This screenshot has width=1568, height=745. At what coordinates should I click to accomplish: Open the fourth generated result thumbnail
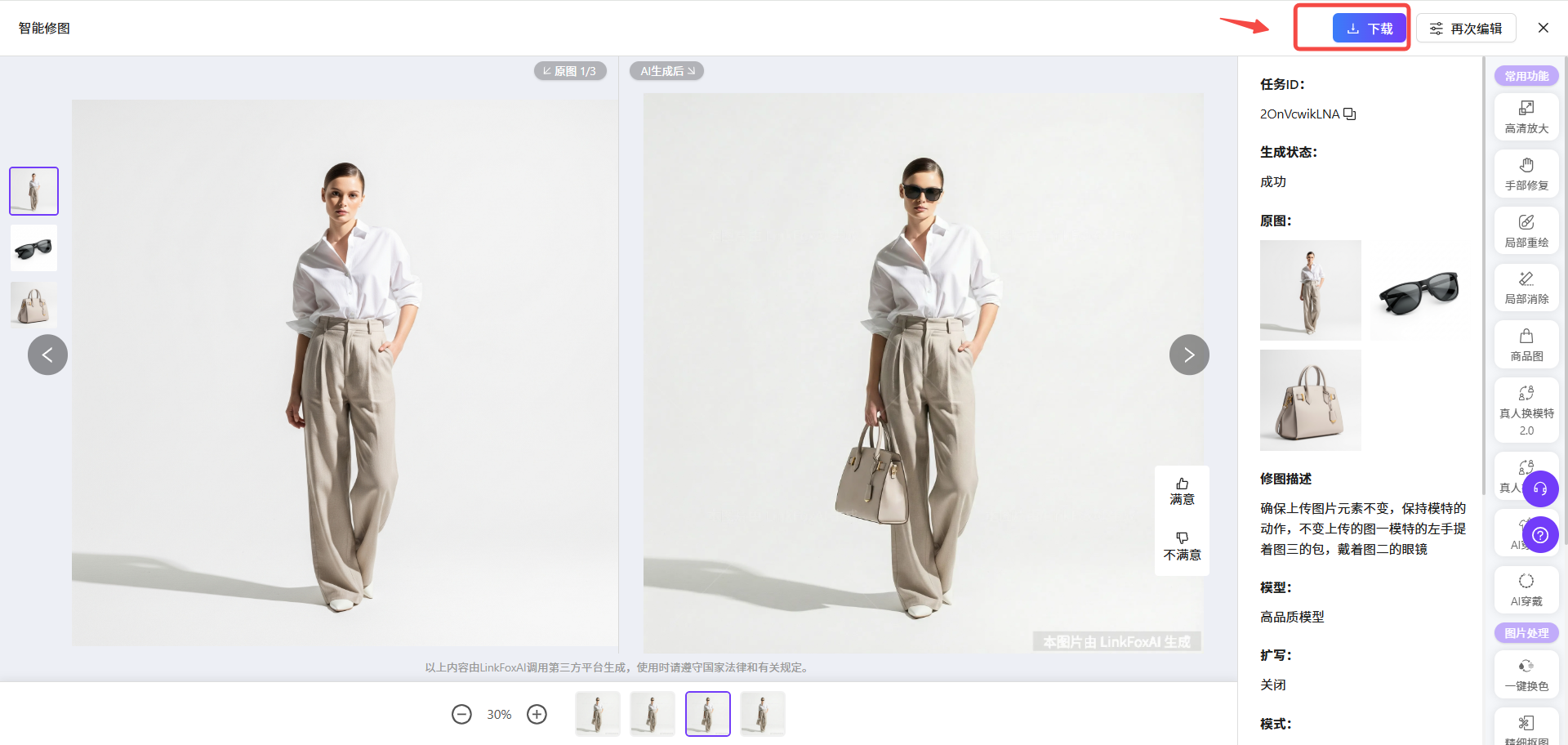click(763, 714)
